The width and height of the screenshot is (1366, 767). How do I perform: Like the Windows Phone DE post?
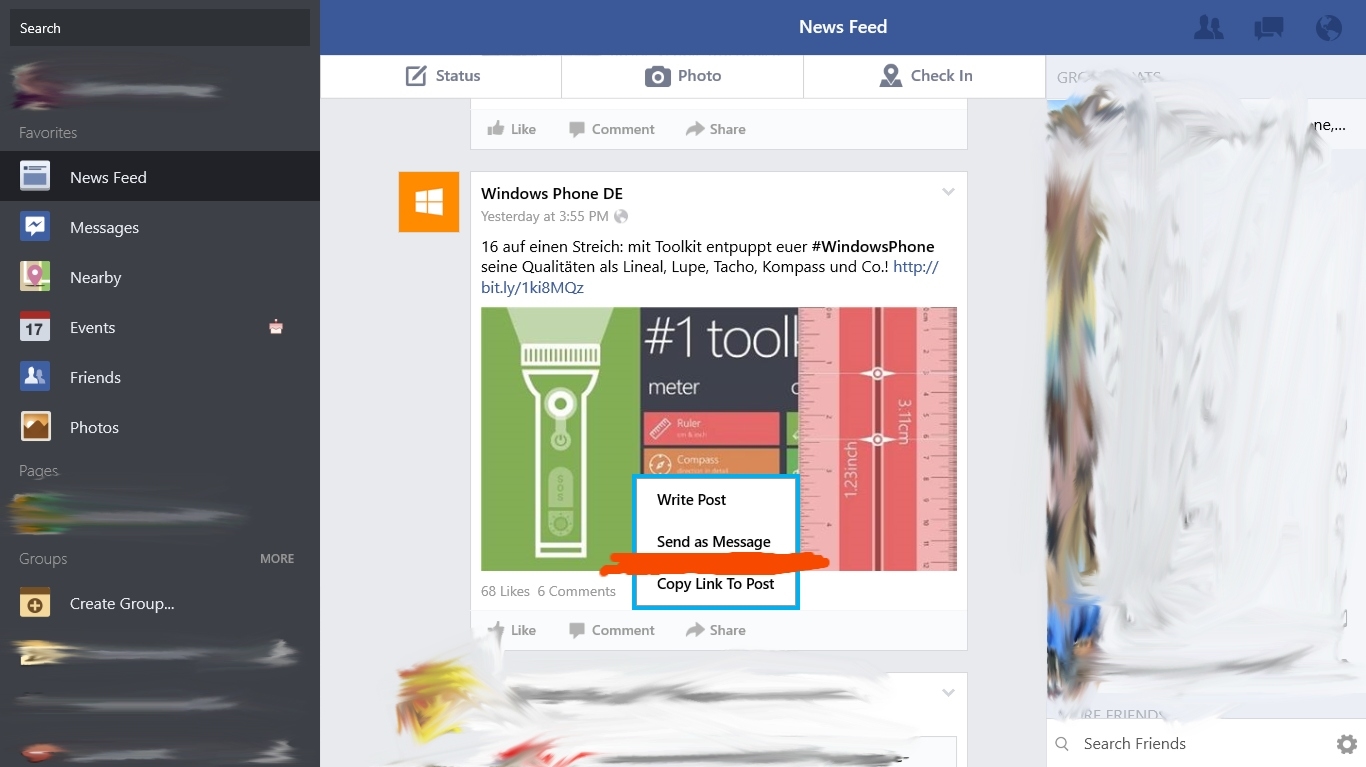[512, 630]
